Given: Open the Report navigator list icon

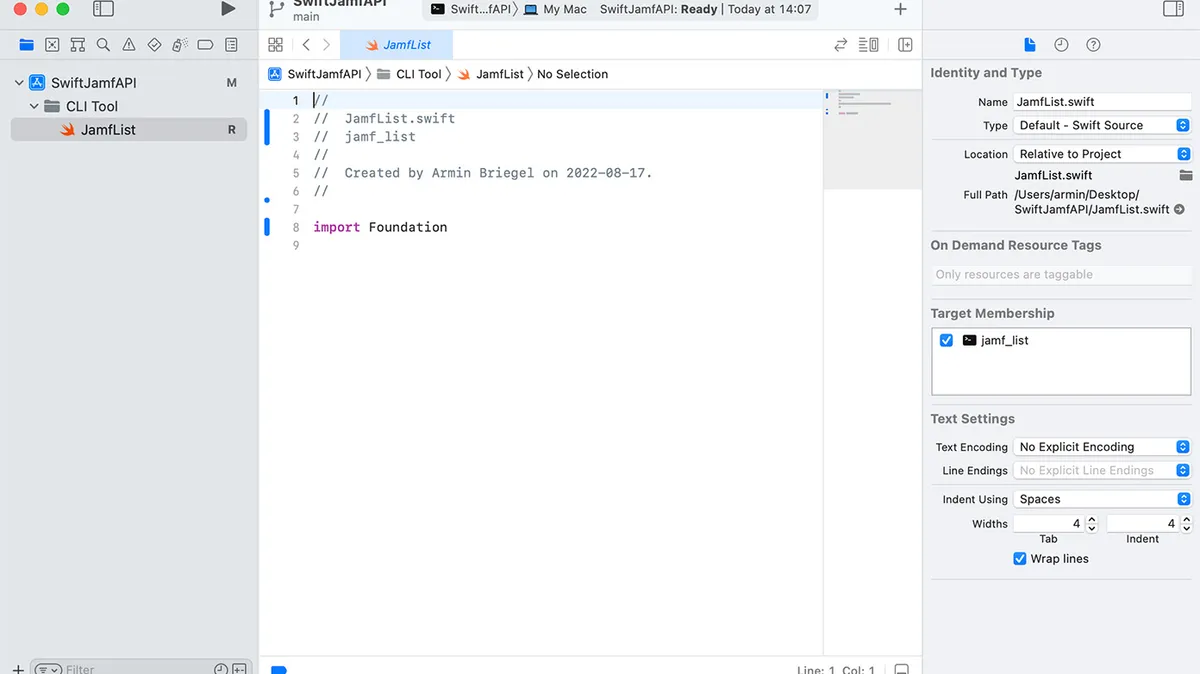Looking at the screenshot, I should click(x=231, y=44).
